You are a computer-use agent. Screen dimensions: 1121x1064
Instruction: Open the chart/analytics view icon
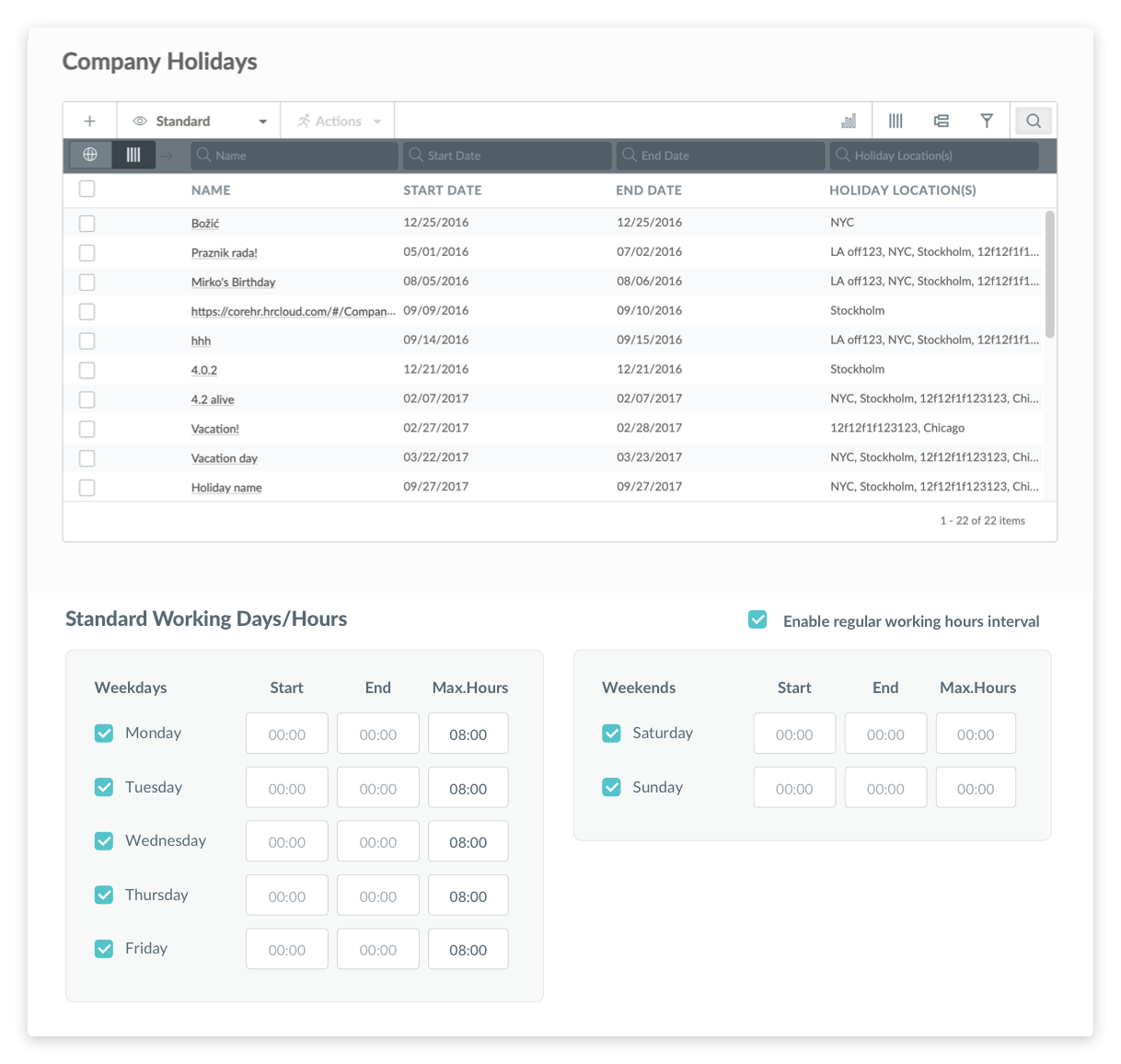point(849,121)
